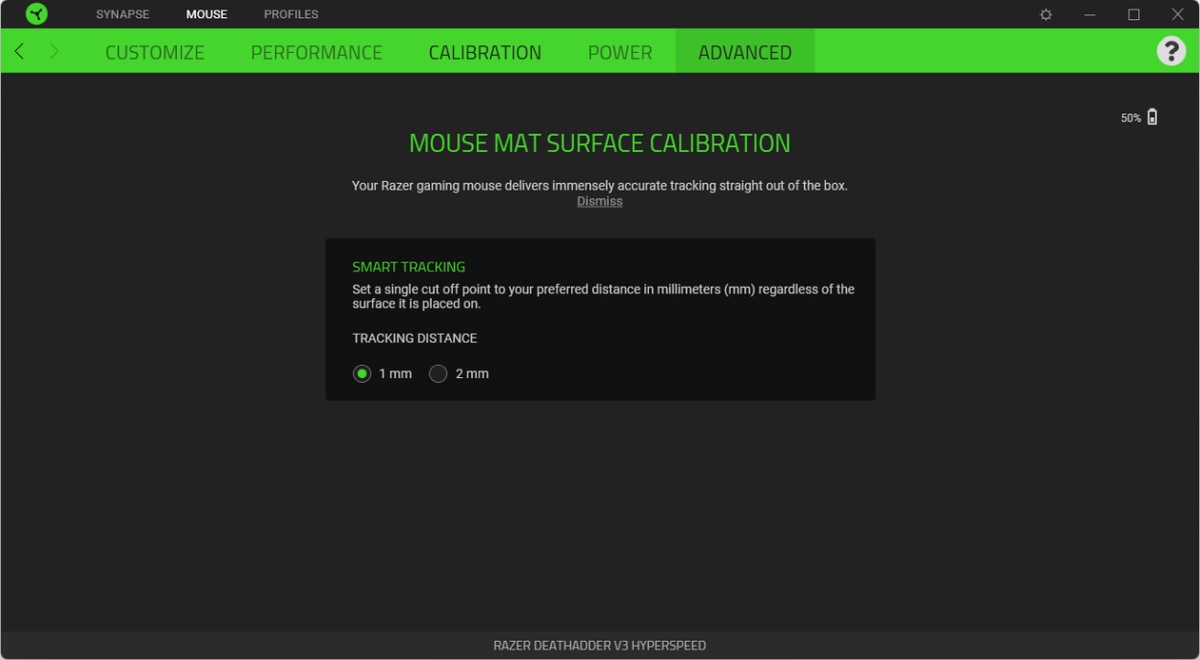Image resolution: width=1200 pixels, height=660 pixels.
Task: Go to the Performance tab
Action: pyautogui.click(x=317, y=52)
